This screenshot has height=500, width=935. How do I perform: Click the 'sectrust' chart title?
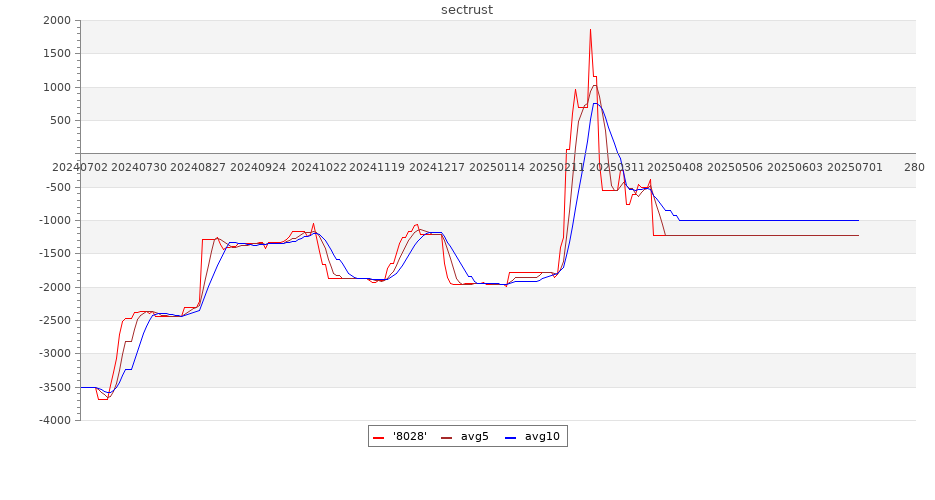(467, 10)
